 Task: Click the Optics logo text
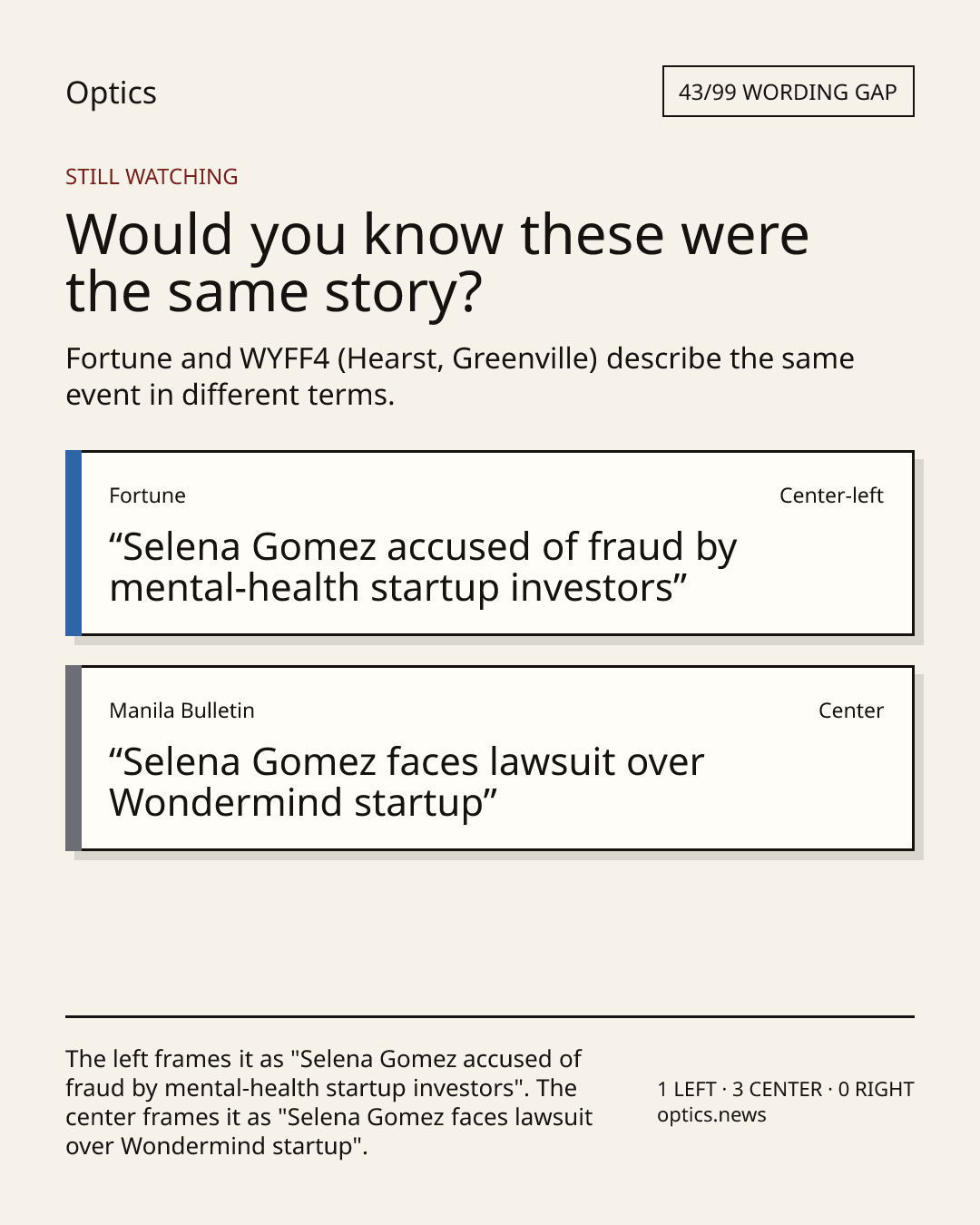click(x=111, y=93)
